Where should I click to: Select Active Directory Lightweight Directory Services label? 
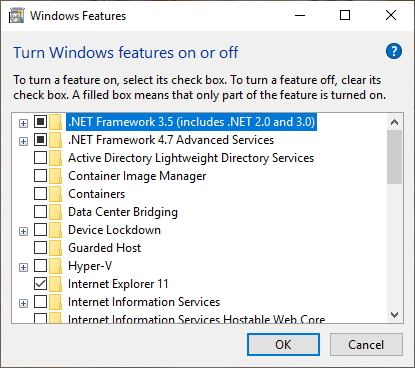pyautogui.click(x=191, y=158)
